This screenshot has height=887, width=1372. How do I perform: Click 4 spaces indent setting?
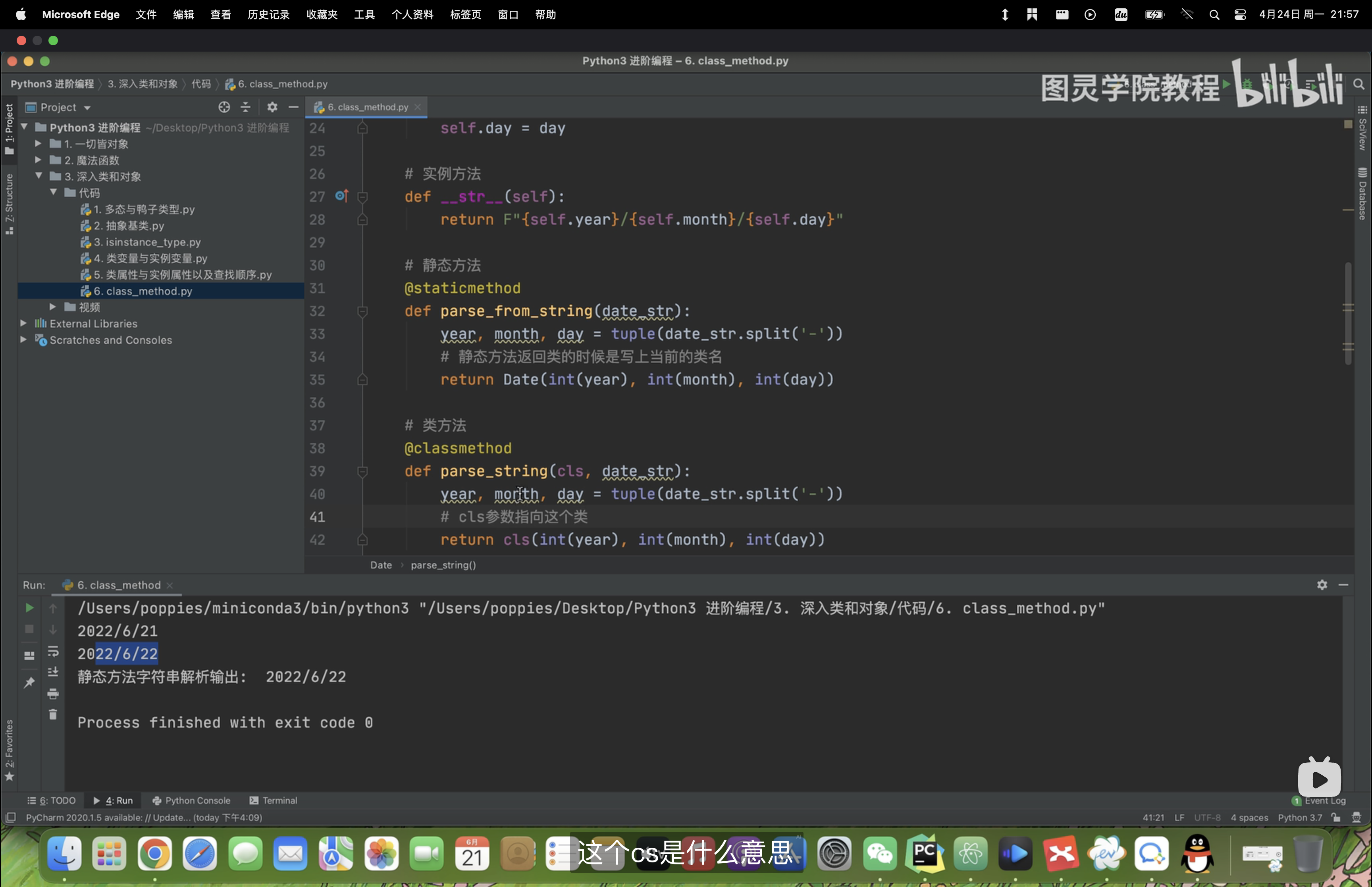pyautogui.click(x=1249, y=817)
